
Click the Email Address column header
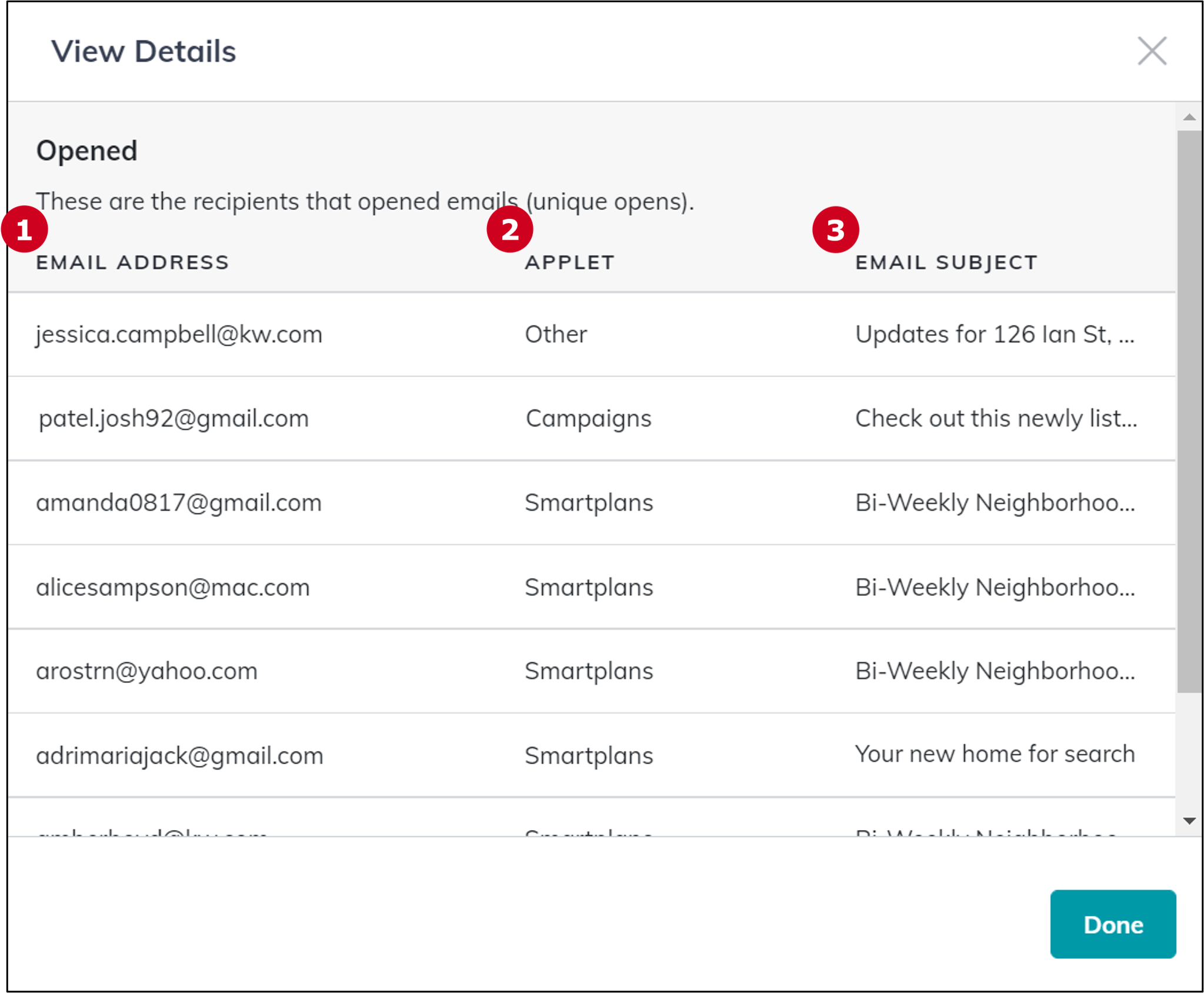click(132, 262)
